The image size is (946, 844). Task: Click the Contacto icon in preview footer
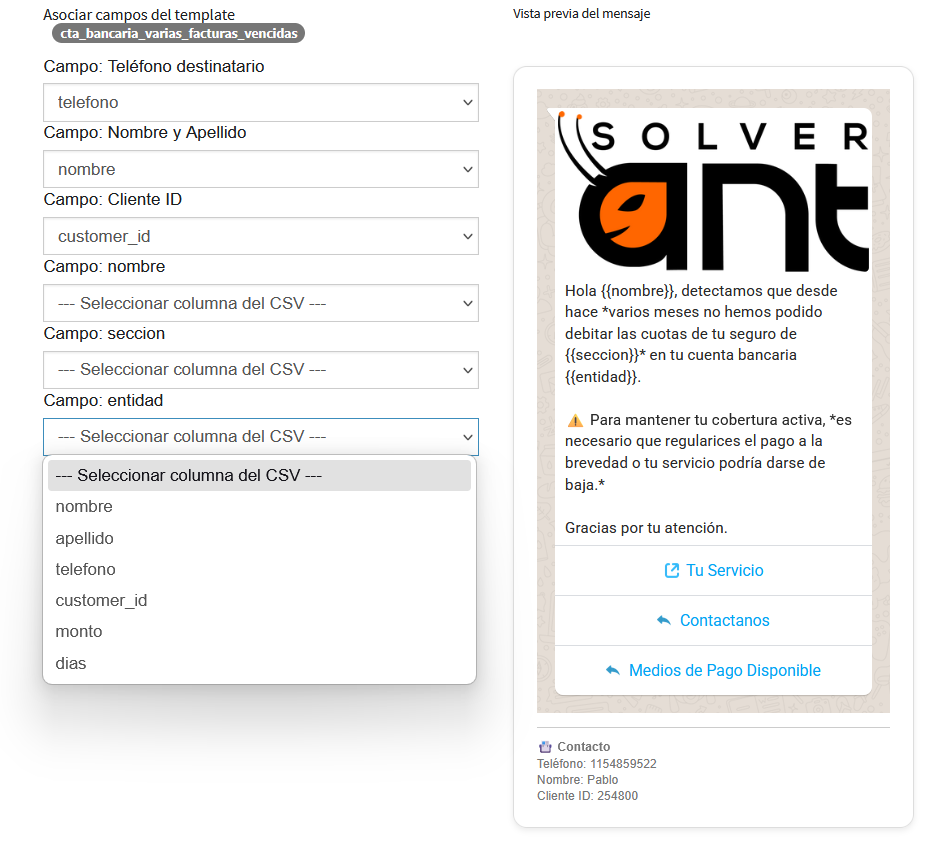(545, 747)
